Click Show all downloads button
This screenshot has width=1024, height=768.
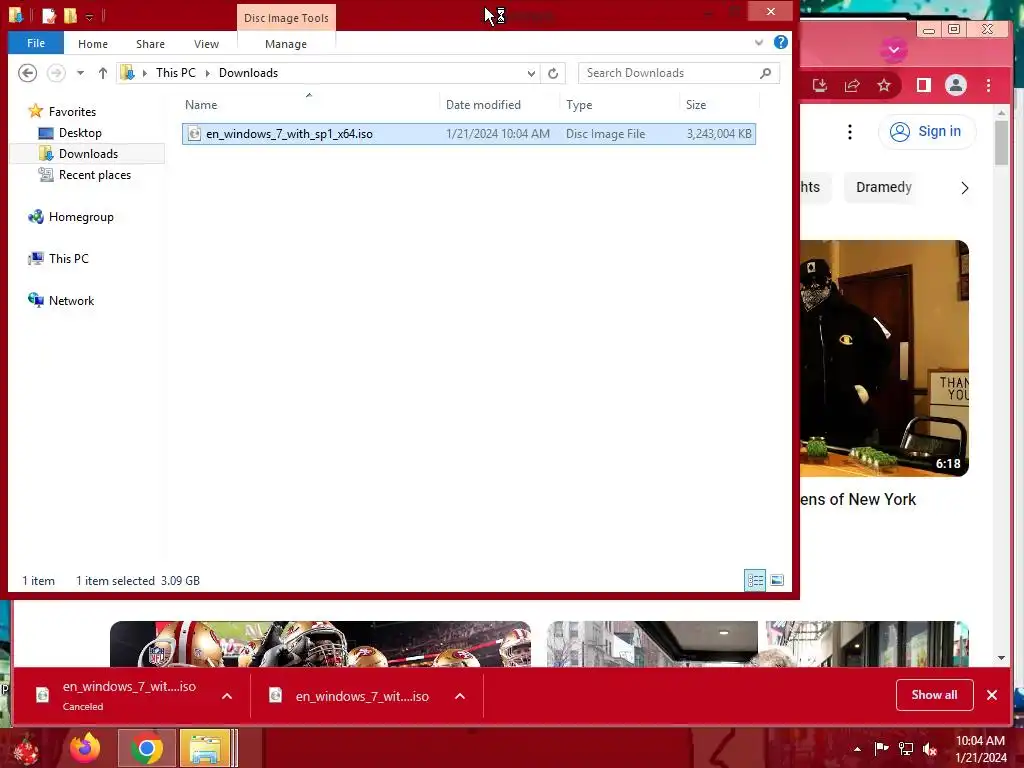pyautogui.click(x=935, y=695)
